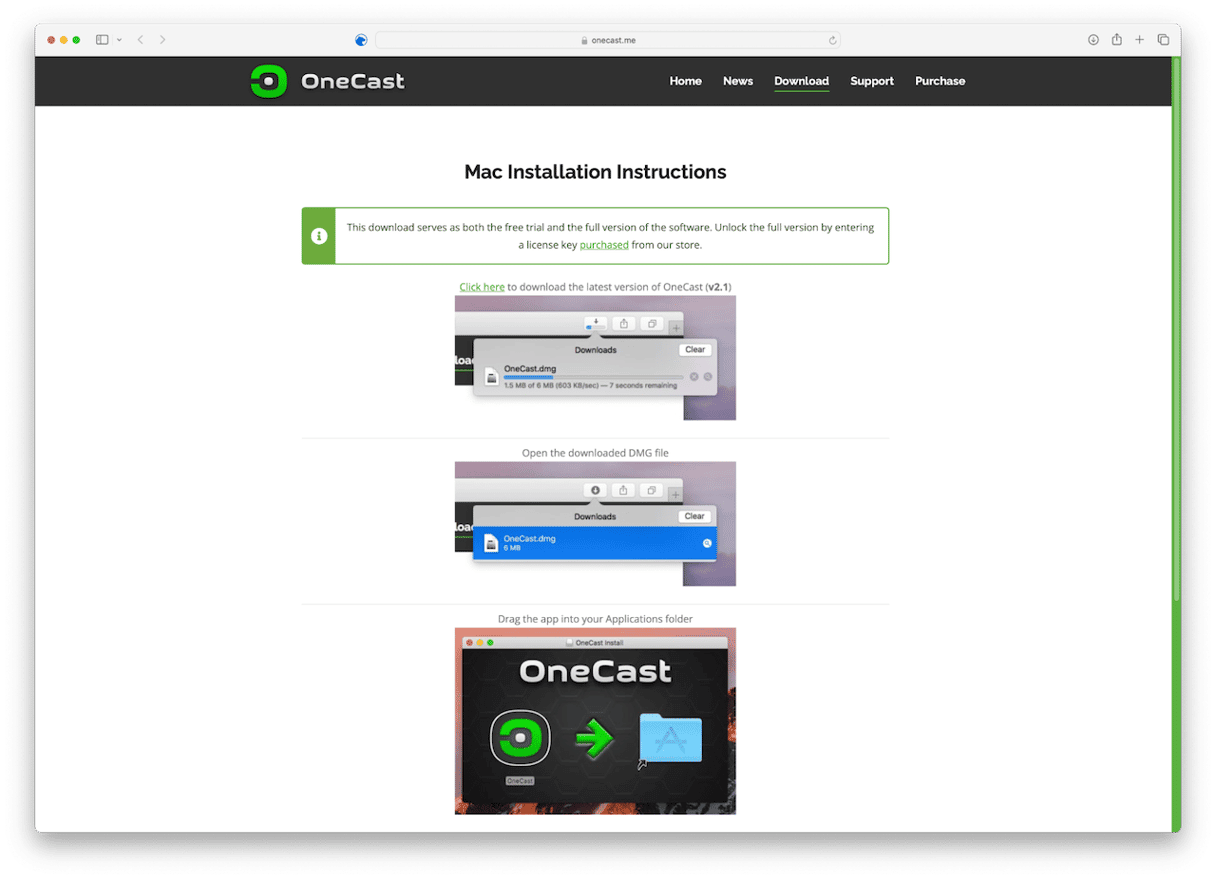This screenshot has width=1216, height=879.
Task: Open a new tab with plus icon
Action: click(x=1139, y=40)
